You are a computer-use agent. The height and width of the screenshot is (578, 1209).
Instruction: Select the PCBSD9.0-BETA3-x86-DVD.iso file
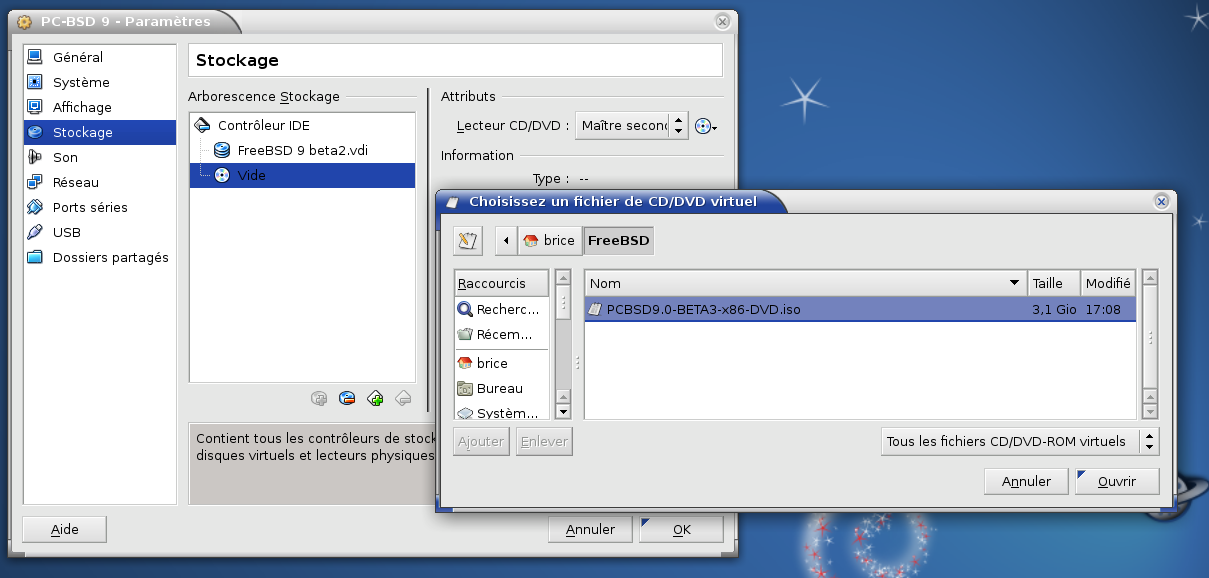point(703,309)
